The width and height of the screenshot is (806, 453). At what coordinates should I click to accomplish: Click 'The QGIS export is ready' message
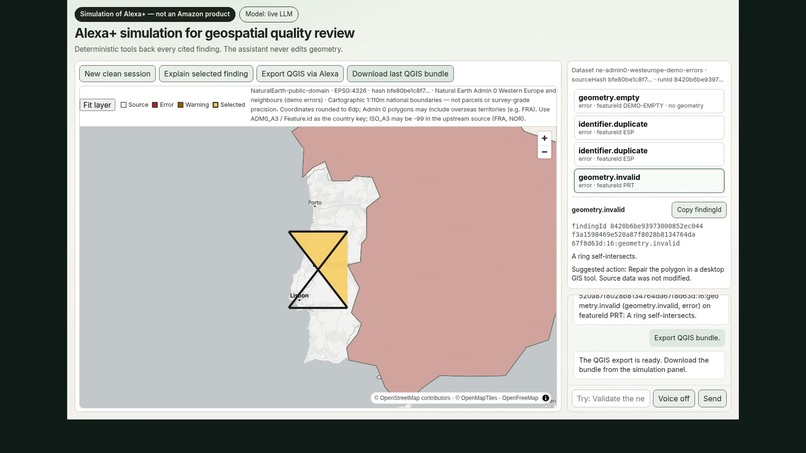point(649,365)
